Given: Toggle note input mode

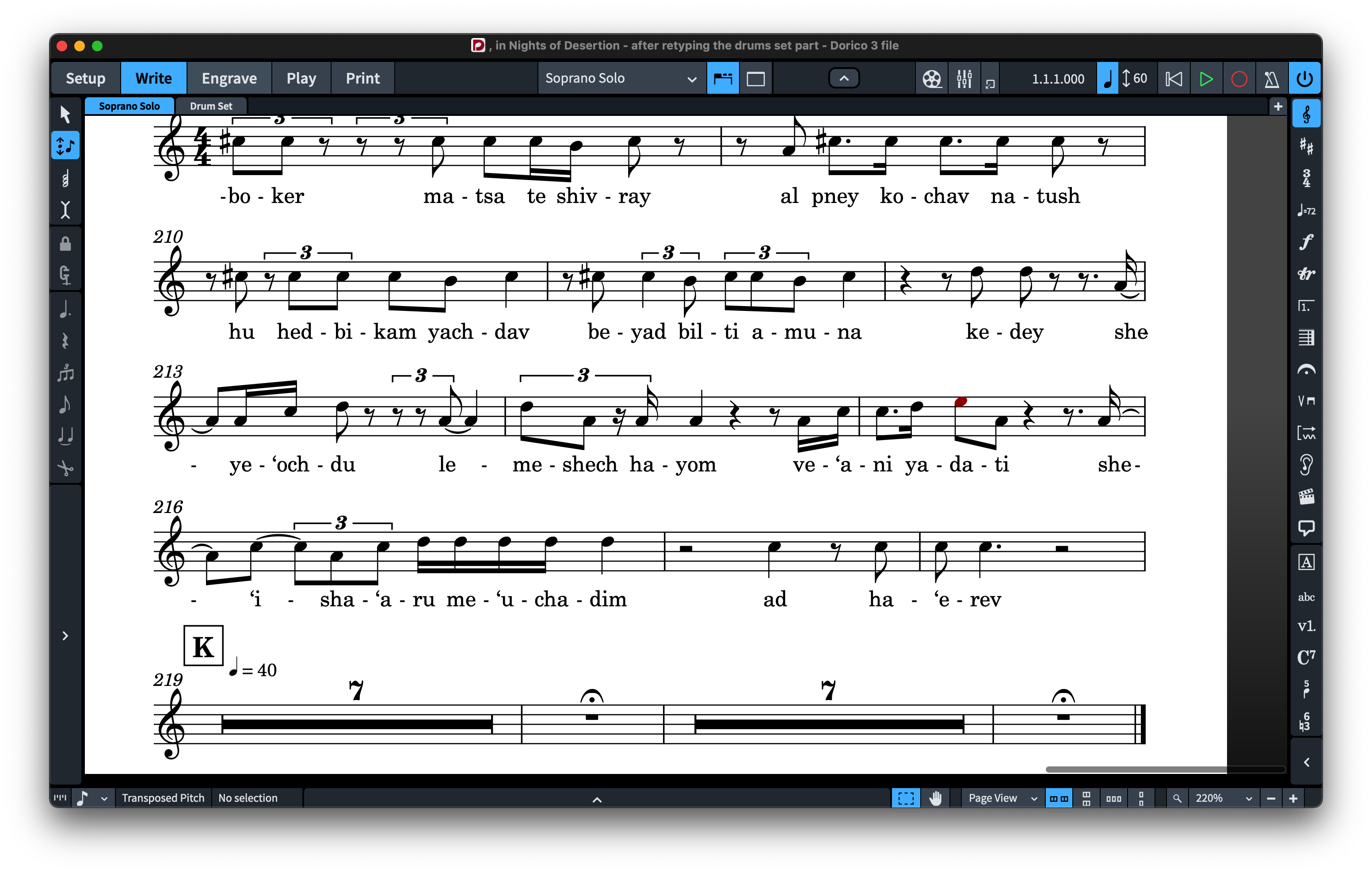Looking at the screenshot, I should click(65, 146).
